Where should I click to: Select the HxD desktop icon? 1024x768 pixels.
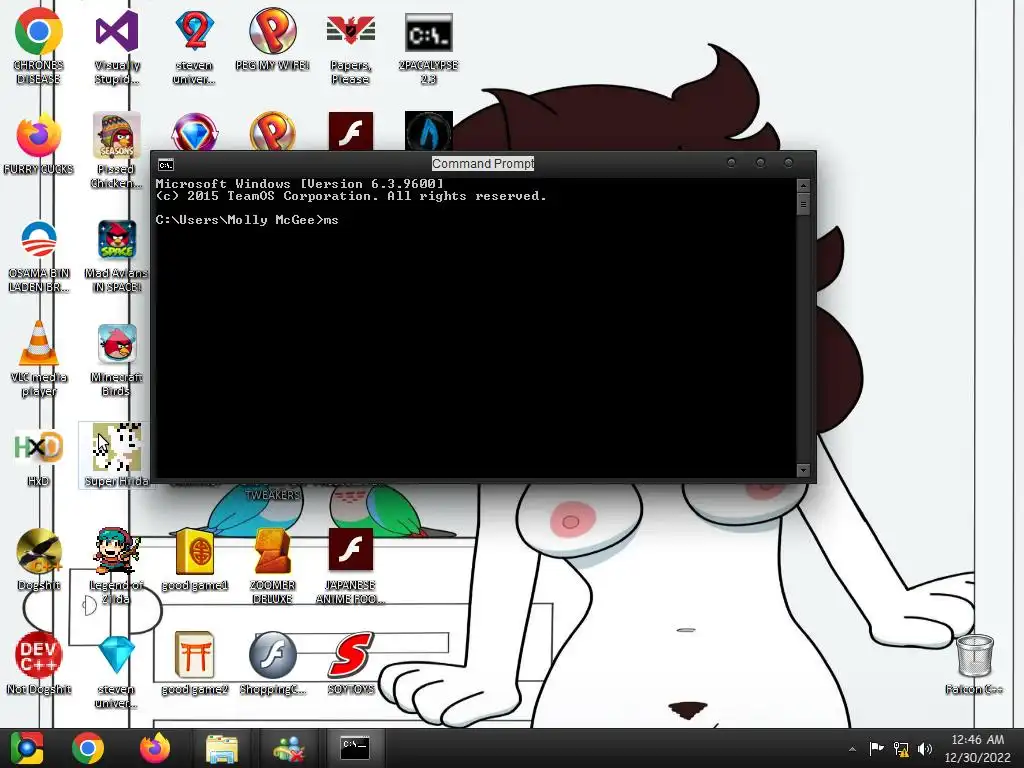tap(39, 457)
